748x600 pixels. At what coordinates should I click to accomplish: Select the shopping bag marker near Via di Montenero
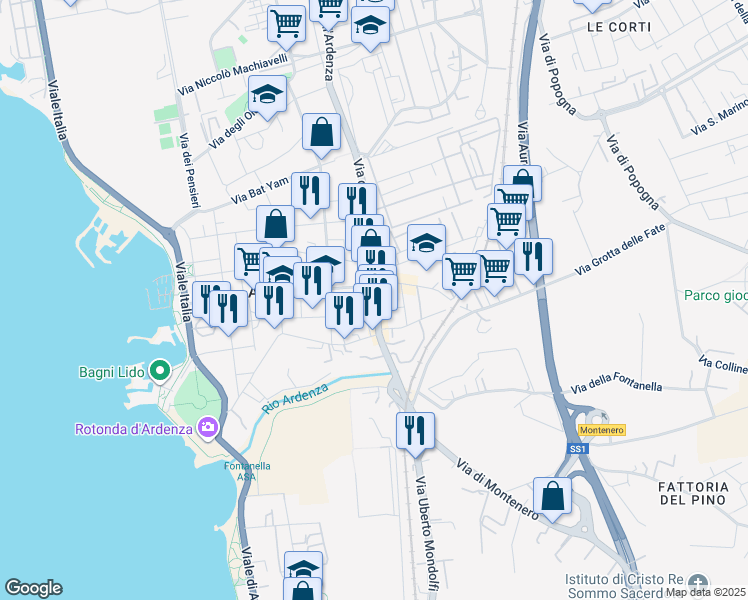[x=552, y=497]
